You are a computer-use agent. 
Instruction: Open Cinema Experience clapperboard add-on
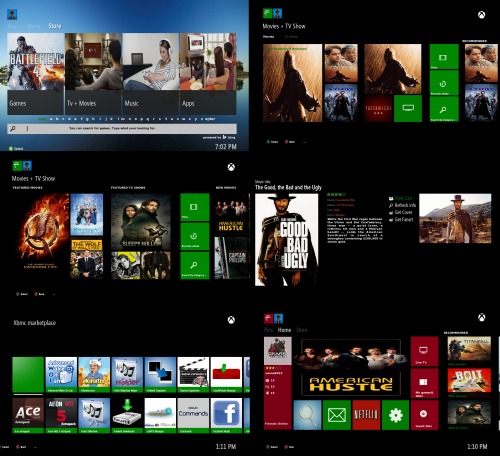[193, 375]
